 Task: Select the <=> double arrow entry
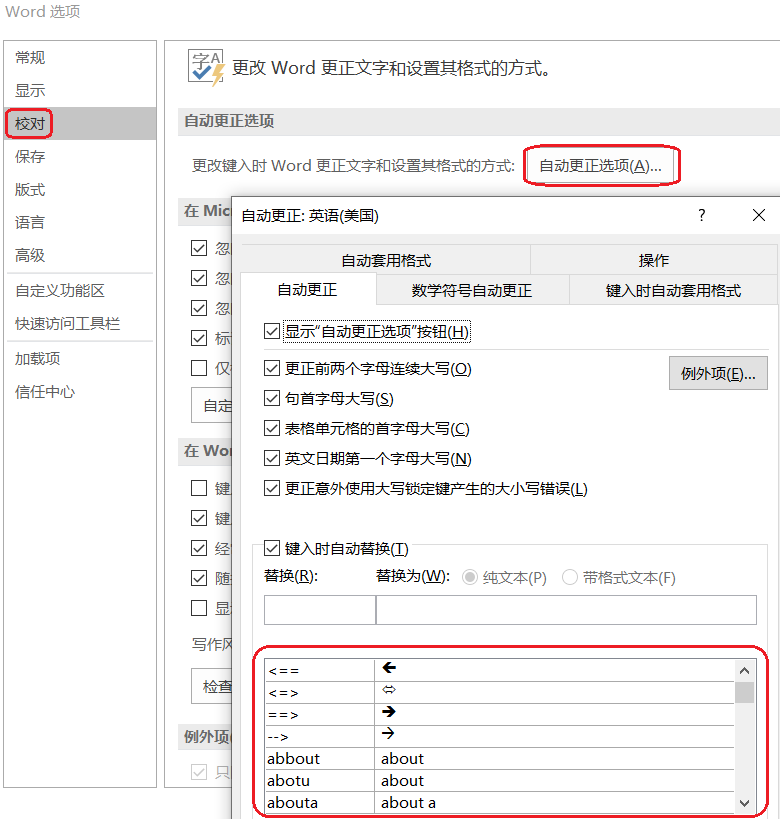499,693
